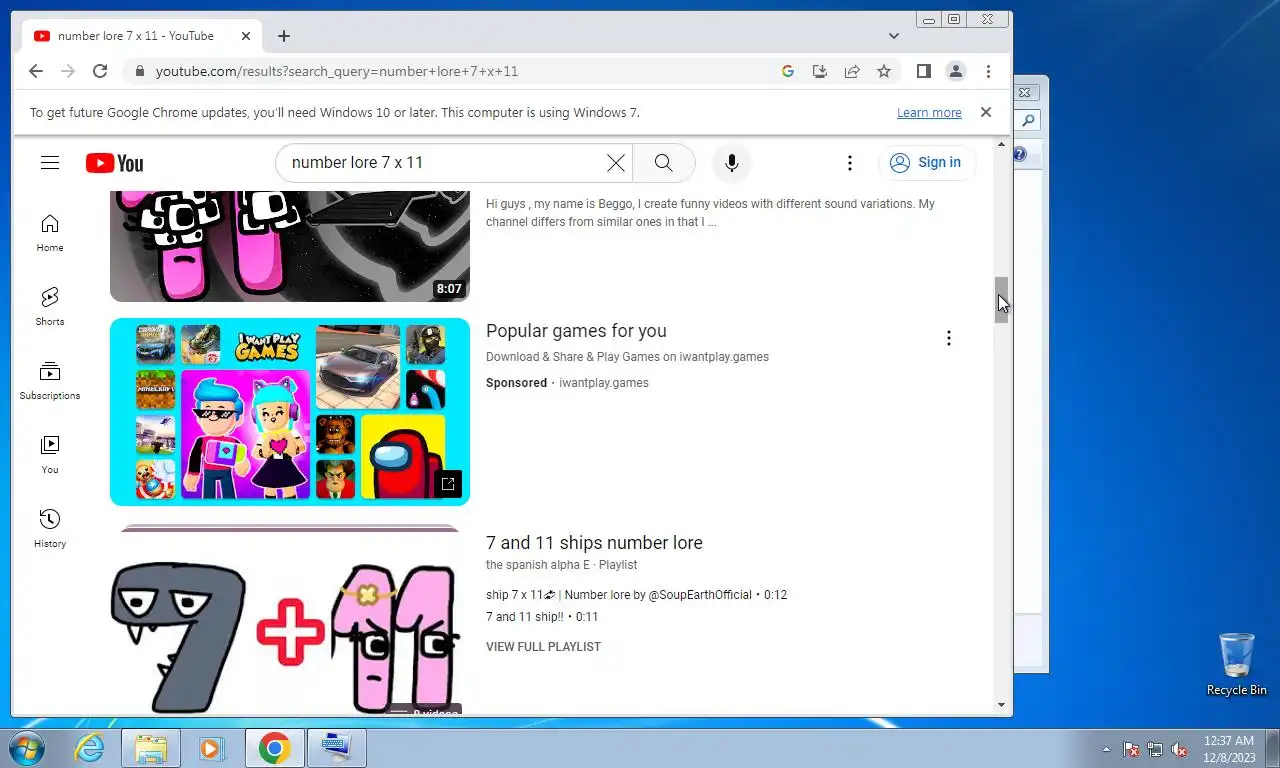Click the install/download icon in the address bar
Image resolution: width=1280 pixels, height=768 pixels.
click(820, 71)
